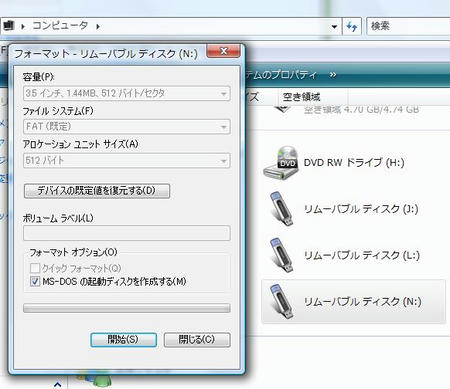450x389 pixels.
Task: Select the removable disk (L:) USB icon
Action: click(x=282, y=256)
